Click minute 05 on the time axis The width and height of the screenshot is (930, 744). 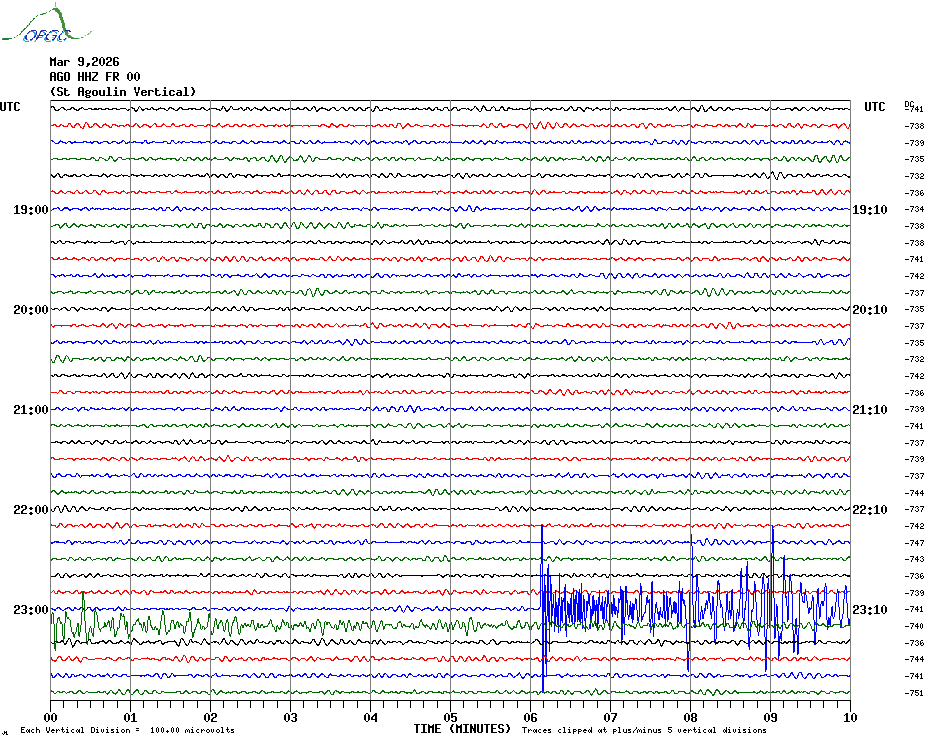click(450, 717)
